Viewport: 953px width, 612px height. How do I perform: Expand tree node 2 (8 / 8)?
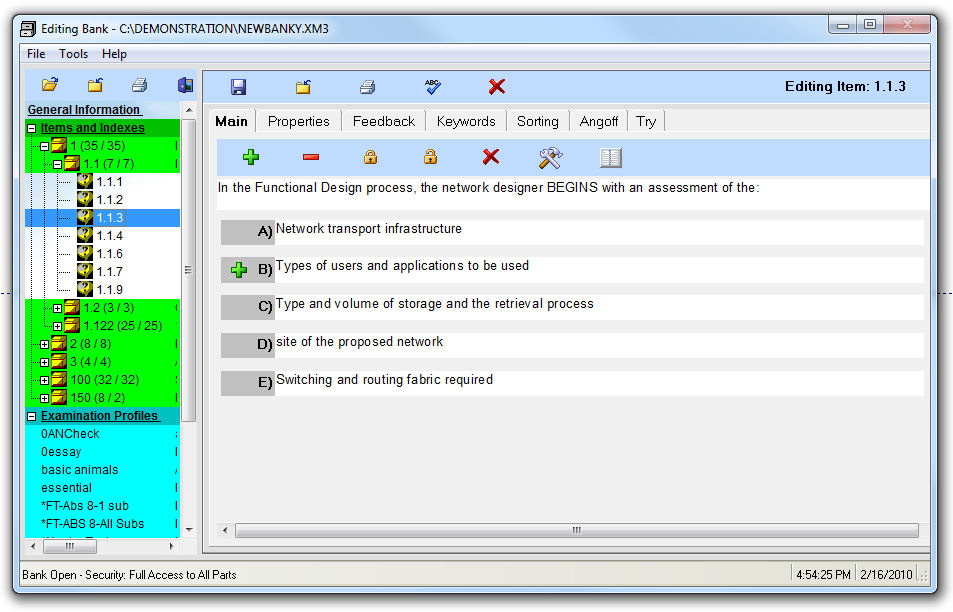point(44,345)
